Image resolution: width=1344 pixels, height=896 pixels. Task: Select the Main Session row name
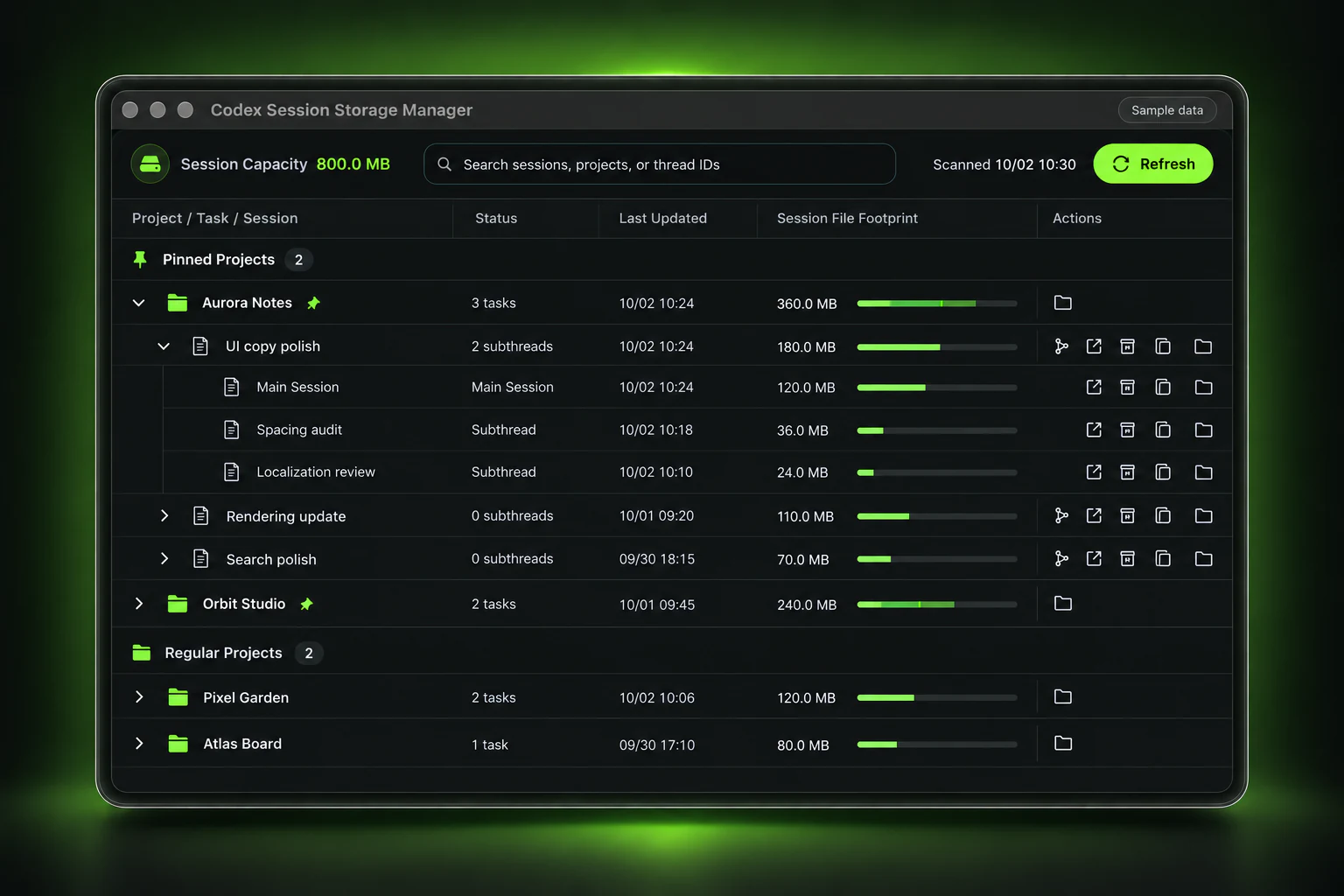point(297,387)
